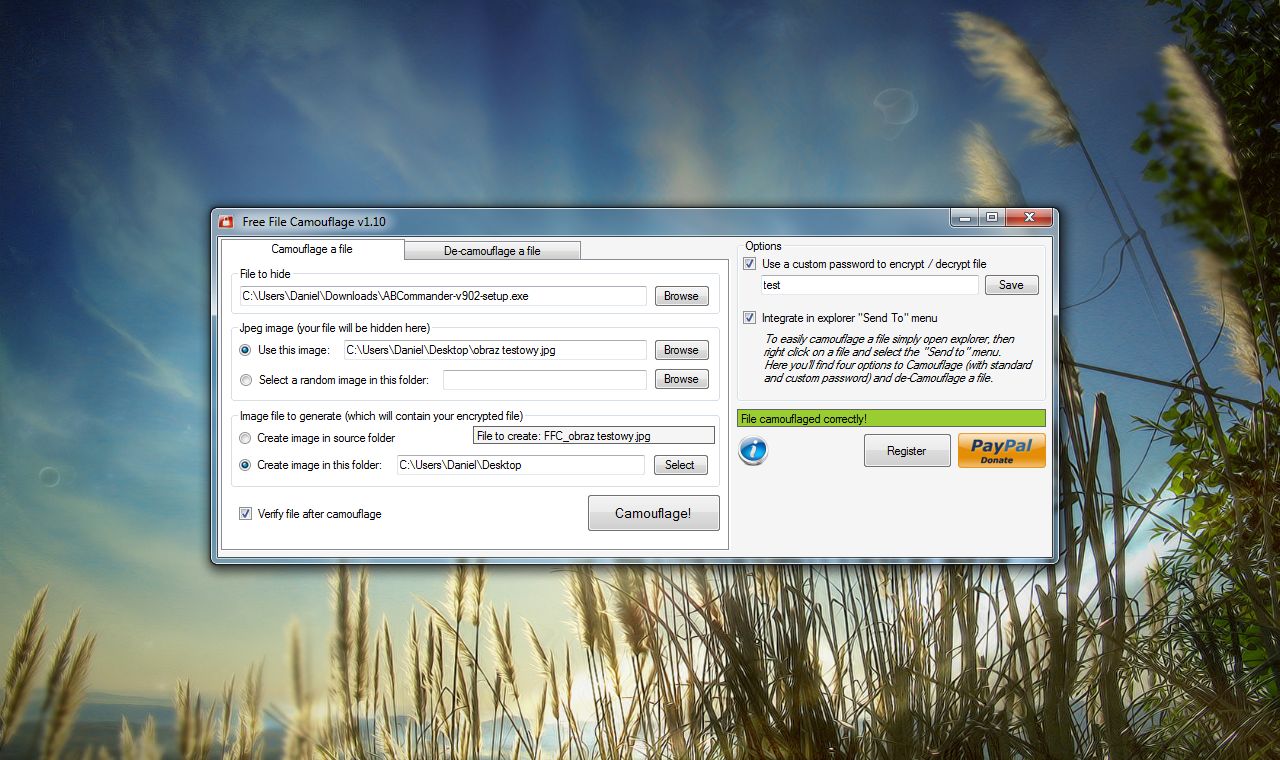Click the output folder path field
Image resolution: width=1280 pixels, height=760 pixels.
[520, 465]
